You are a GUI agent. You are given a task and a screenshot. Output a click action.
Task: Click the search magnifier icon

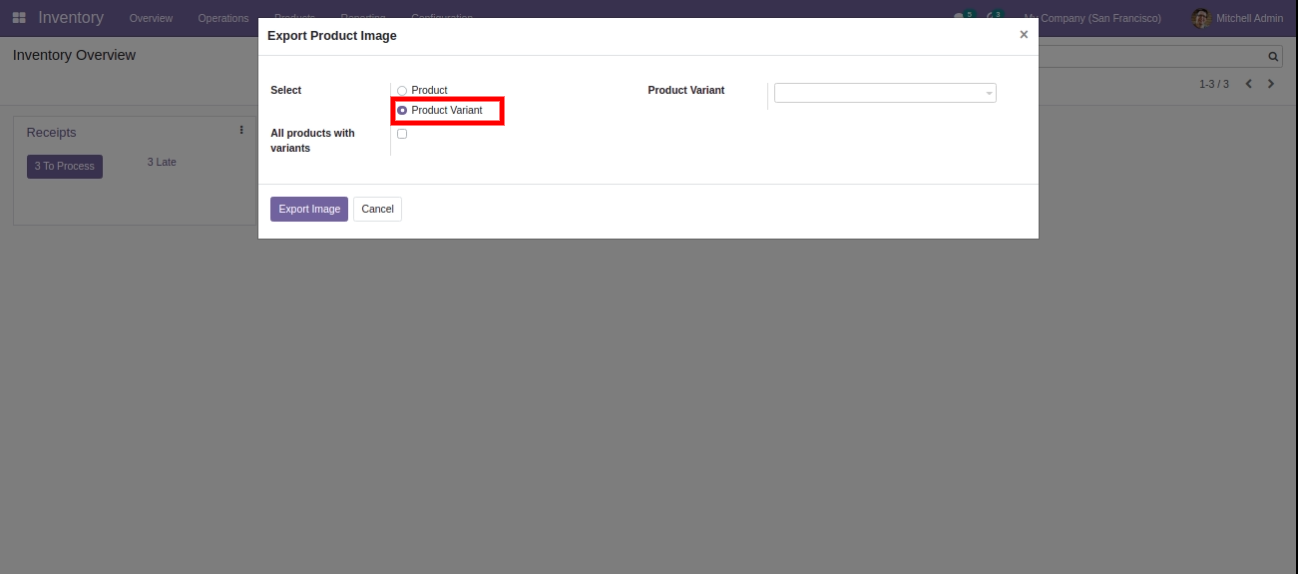point(1273,57)
